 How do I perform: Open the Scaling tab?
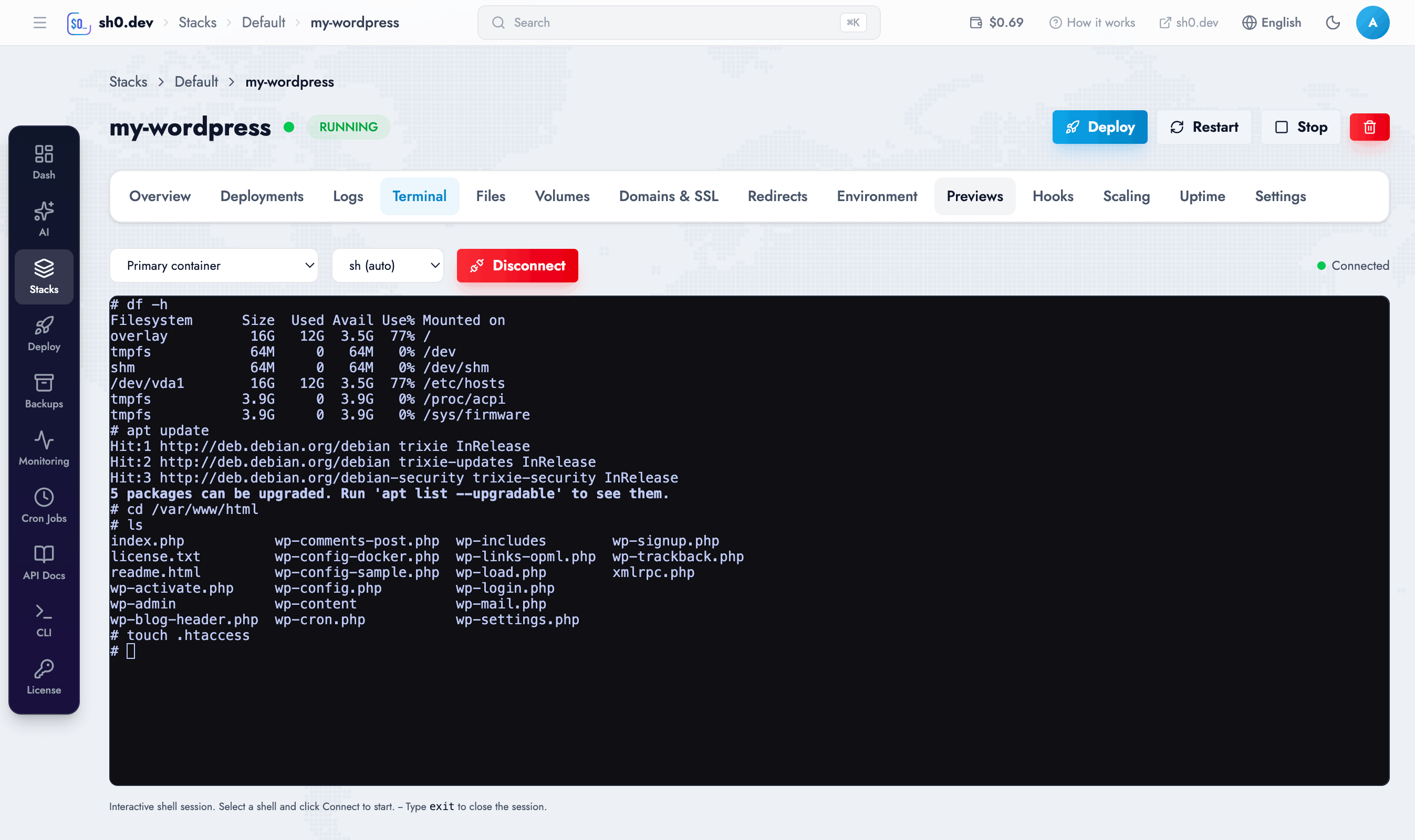[1126, 196]
